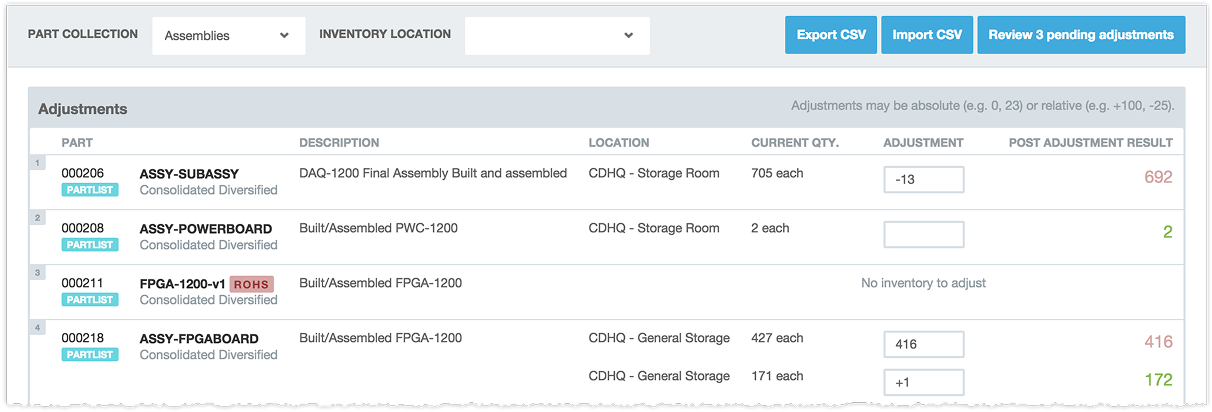Image resolution: width=1212 pixels, height=412 pixels.
Task: Select the row number 1 marker
Action: tap(37, 162)
